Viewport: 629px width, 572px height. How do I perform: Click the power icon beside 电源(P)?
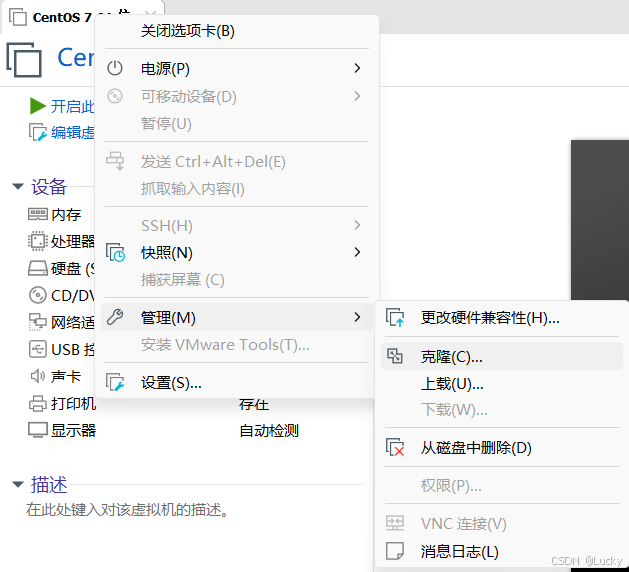click(x=115, y=68)
